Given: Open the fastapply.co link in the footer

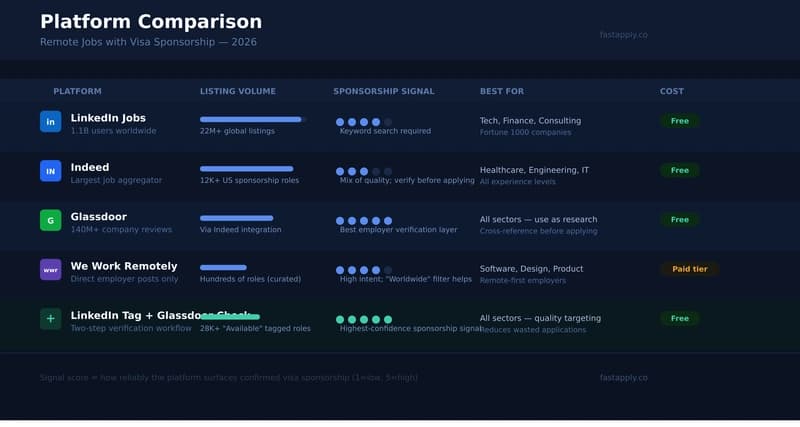Looking at the screenshot, I should (x=623, y=378).
